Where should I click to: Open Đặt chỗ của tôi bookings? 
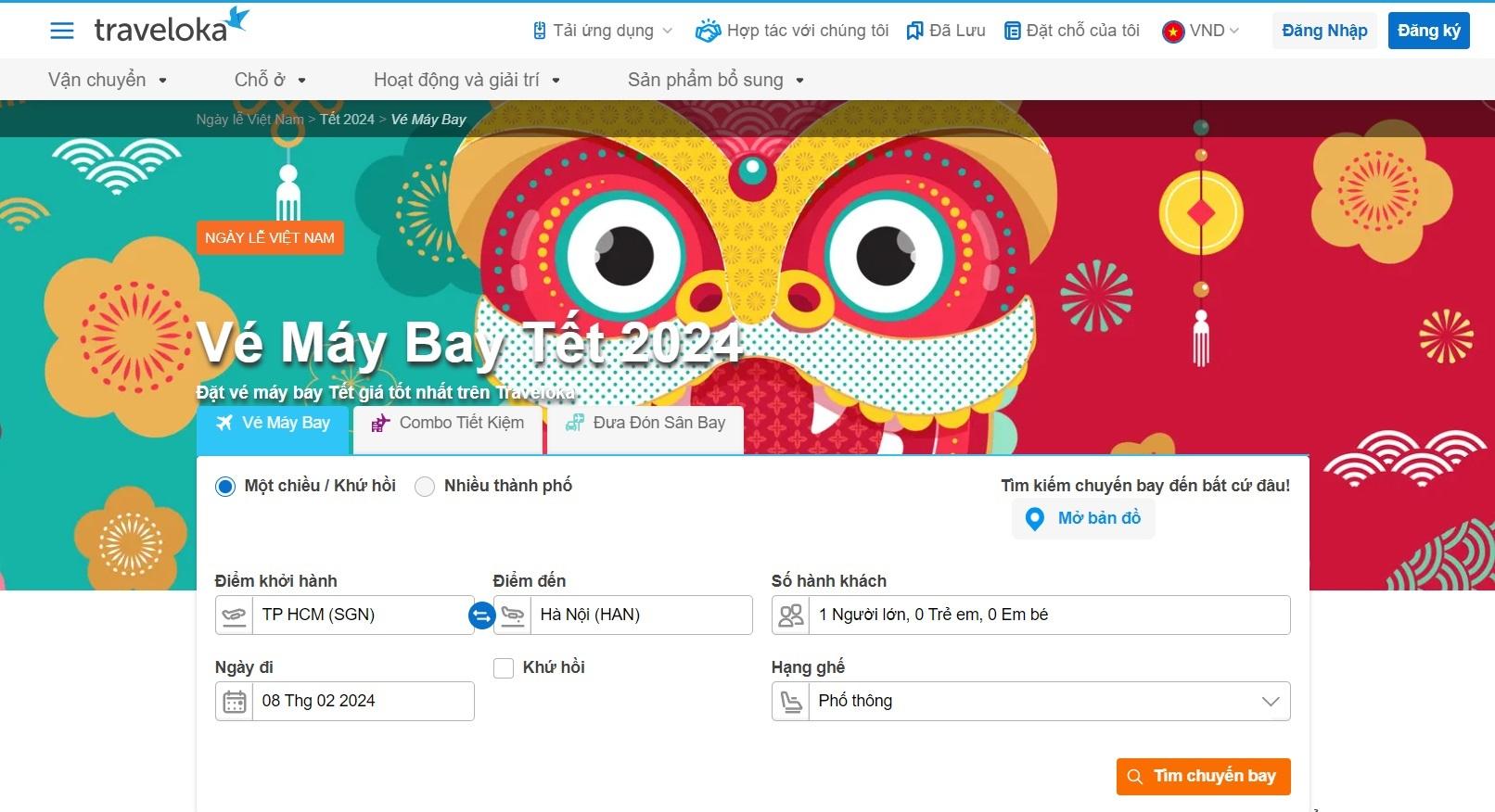tap(1072, 31)
